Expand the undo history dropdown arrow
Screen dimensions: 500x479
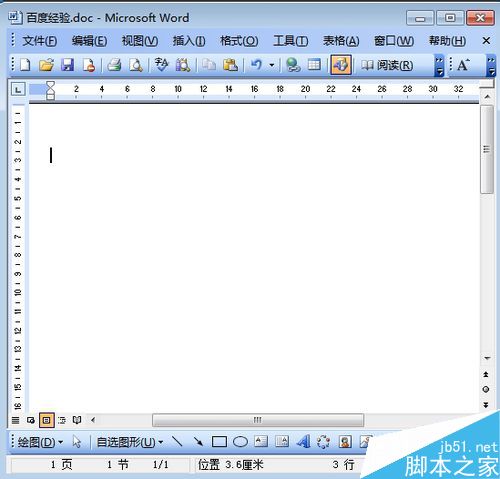pyautogui.click(x=272, y=65)
